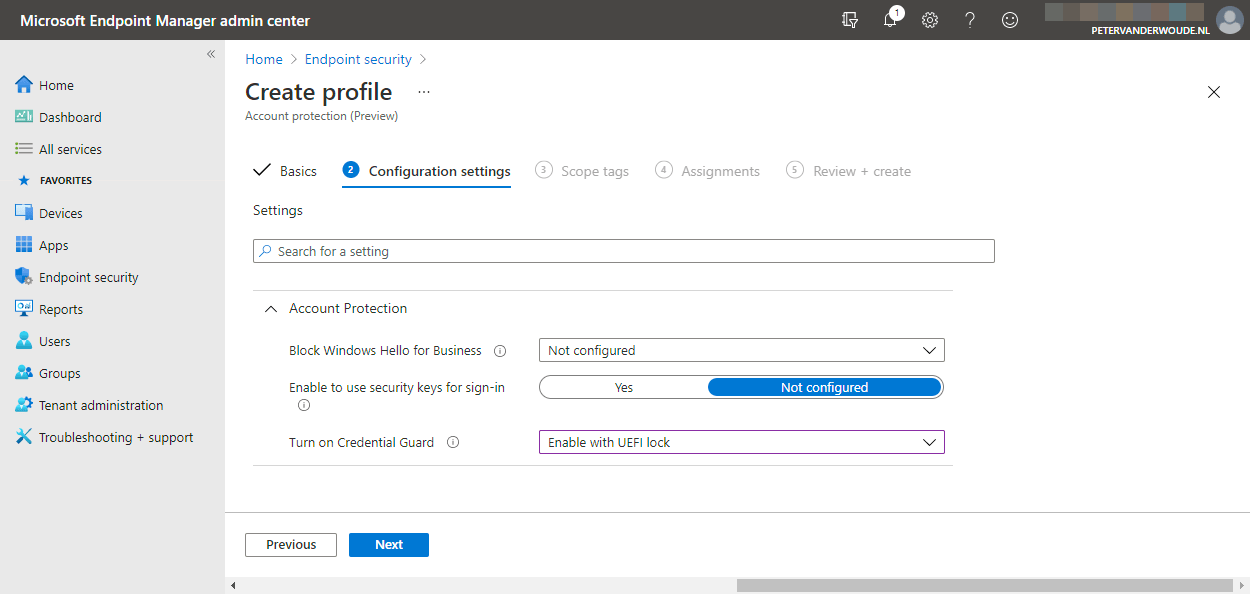Click the Next button
The image size is (1250, 594).
[388, 544]
